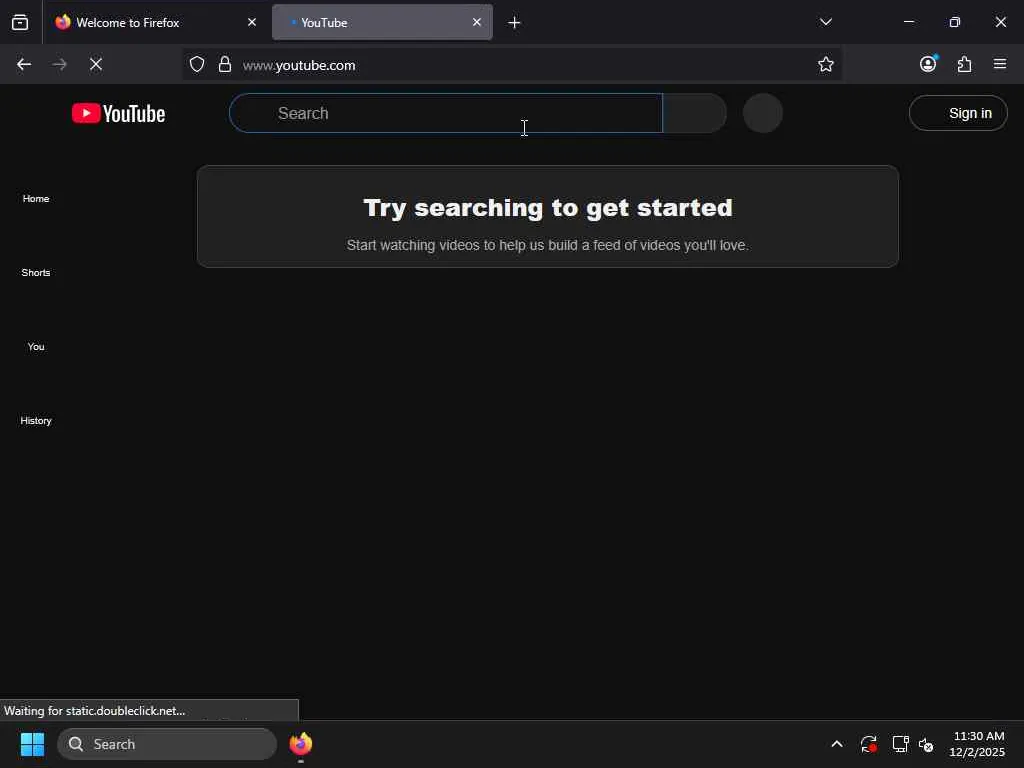The width and height of the screenshot is (1024, 768).
Task: Click the YouTube logo
Action: [118, 114]
